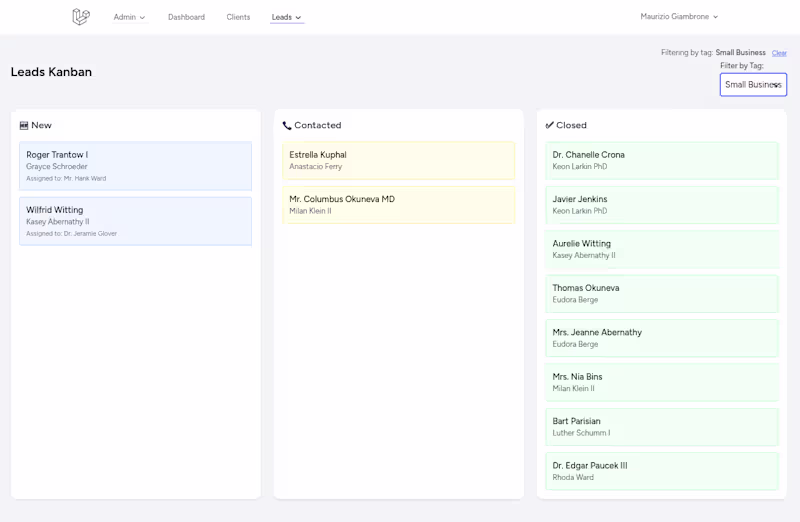Open the Roger Trantow I lead card
Viewport: 800px width, 522px height.
[135, 166]
